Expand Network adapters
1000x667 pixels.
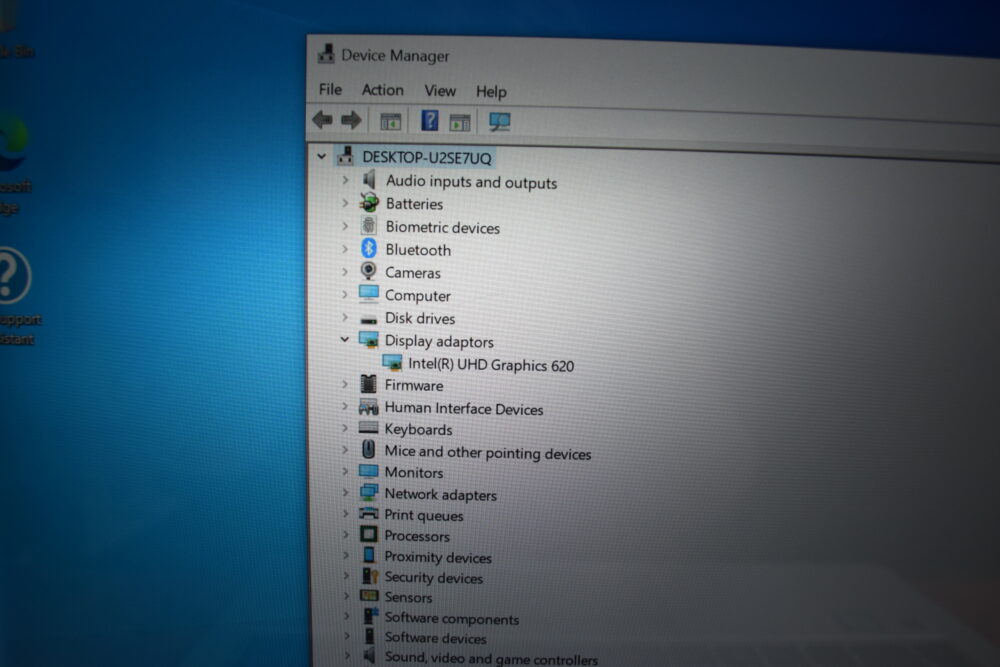[345, 492]
